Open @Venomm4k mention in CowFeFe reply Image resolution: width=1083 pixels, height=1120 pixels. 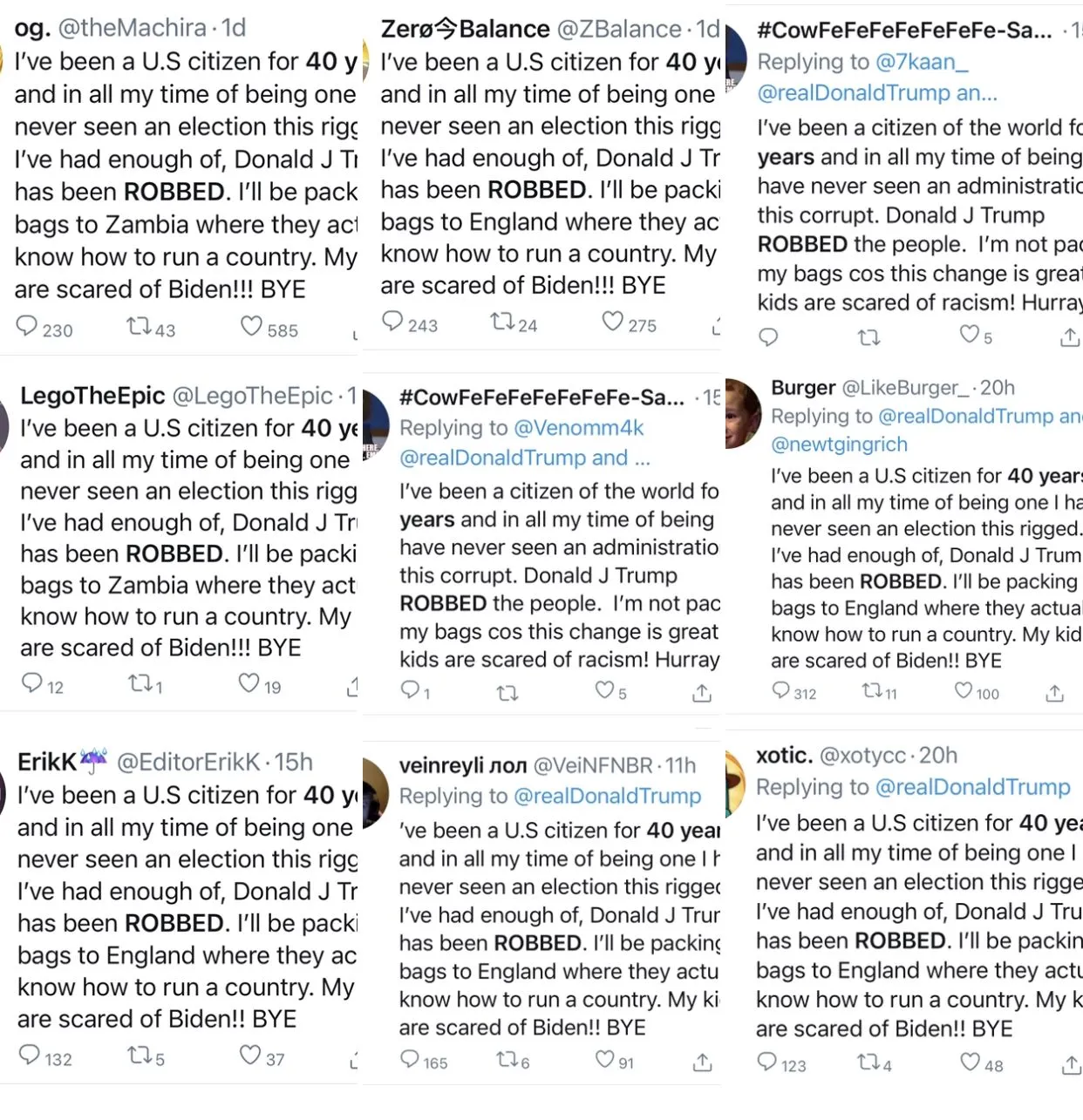(x=579, y=428)
